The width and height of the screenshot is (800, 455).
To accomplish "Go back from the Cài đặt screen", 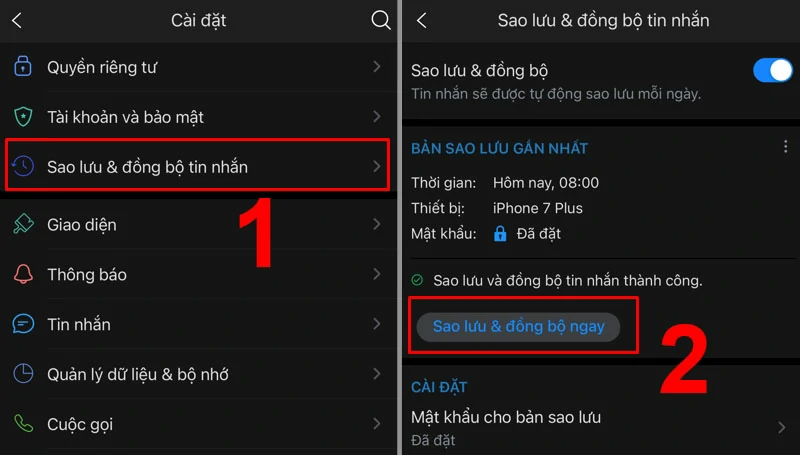I will [17, 20].
